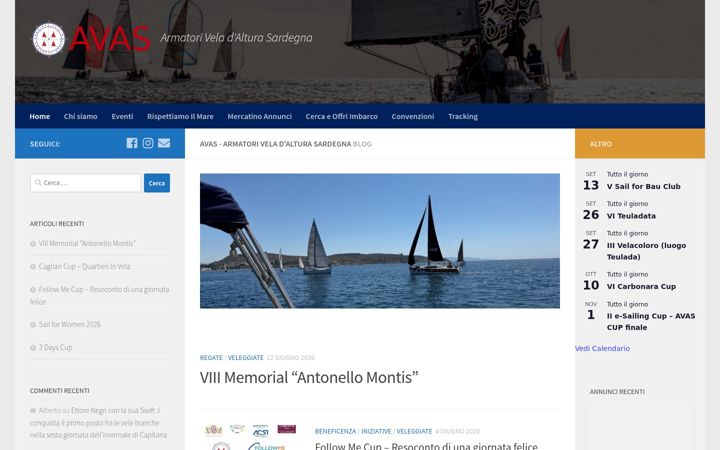Open the VI Carbonara Cup event

point(641,286)
